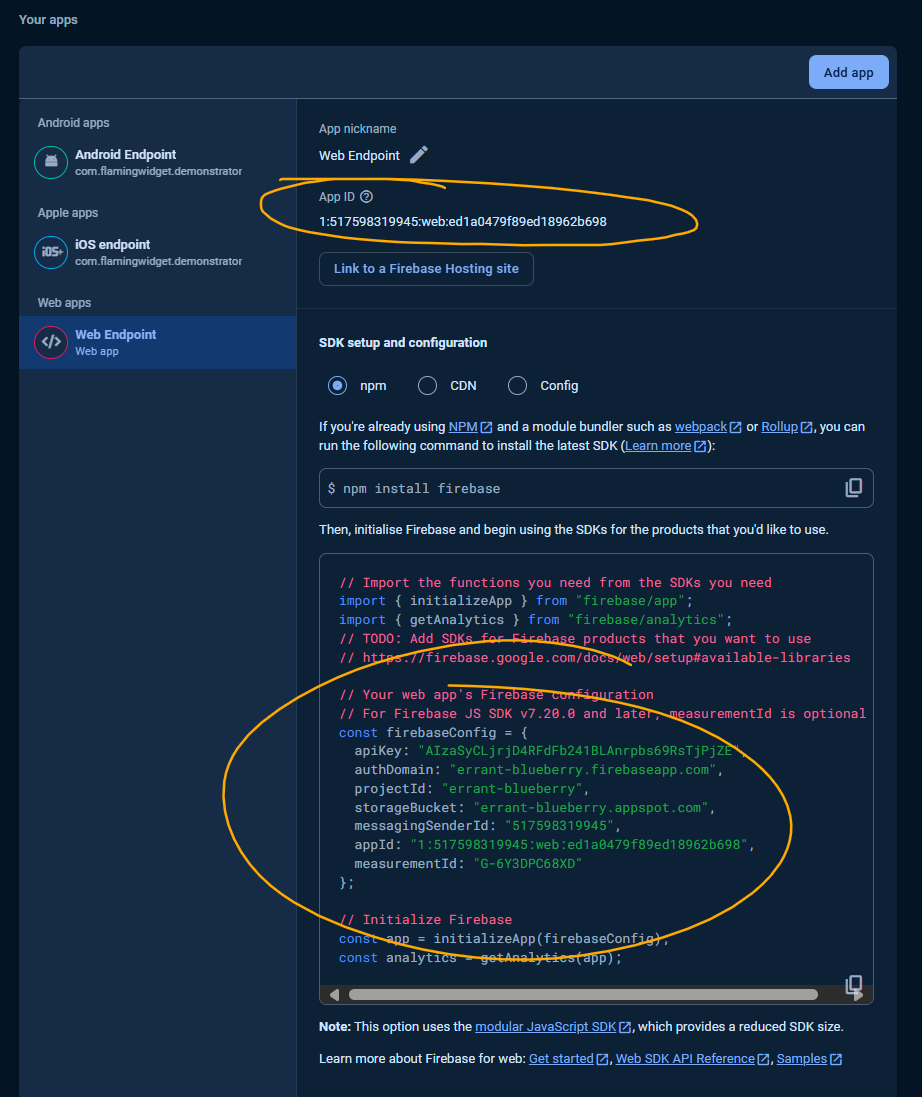Click the App ID value 1:517598319945:web text
The width and height of the screenshot is (922, 1097).
click(462, 222)
